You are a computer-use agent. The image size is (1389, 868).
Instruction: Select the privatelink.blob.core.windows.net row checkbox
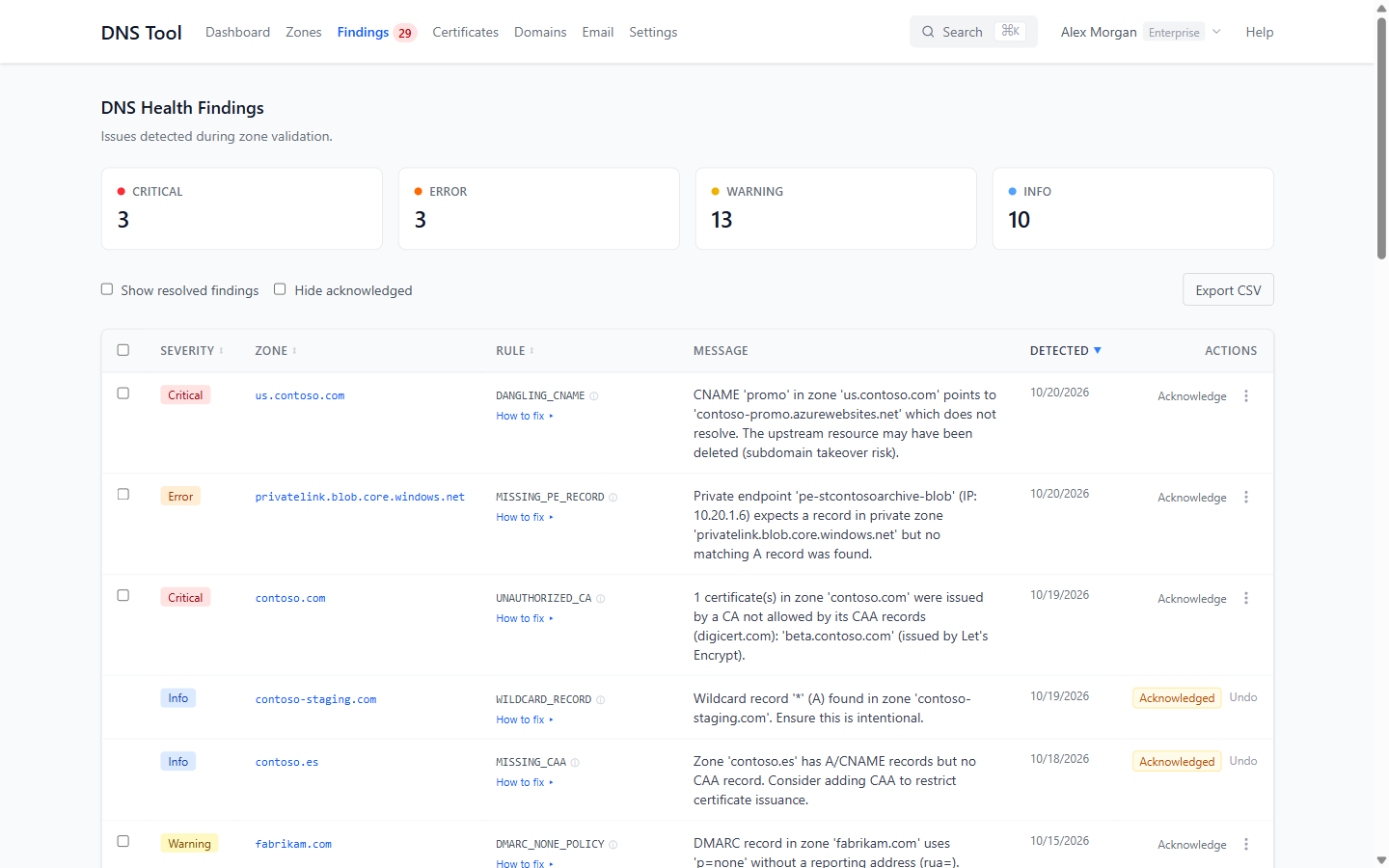[123, 495]
